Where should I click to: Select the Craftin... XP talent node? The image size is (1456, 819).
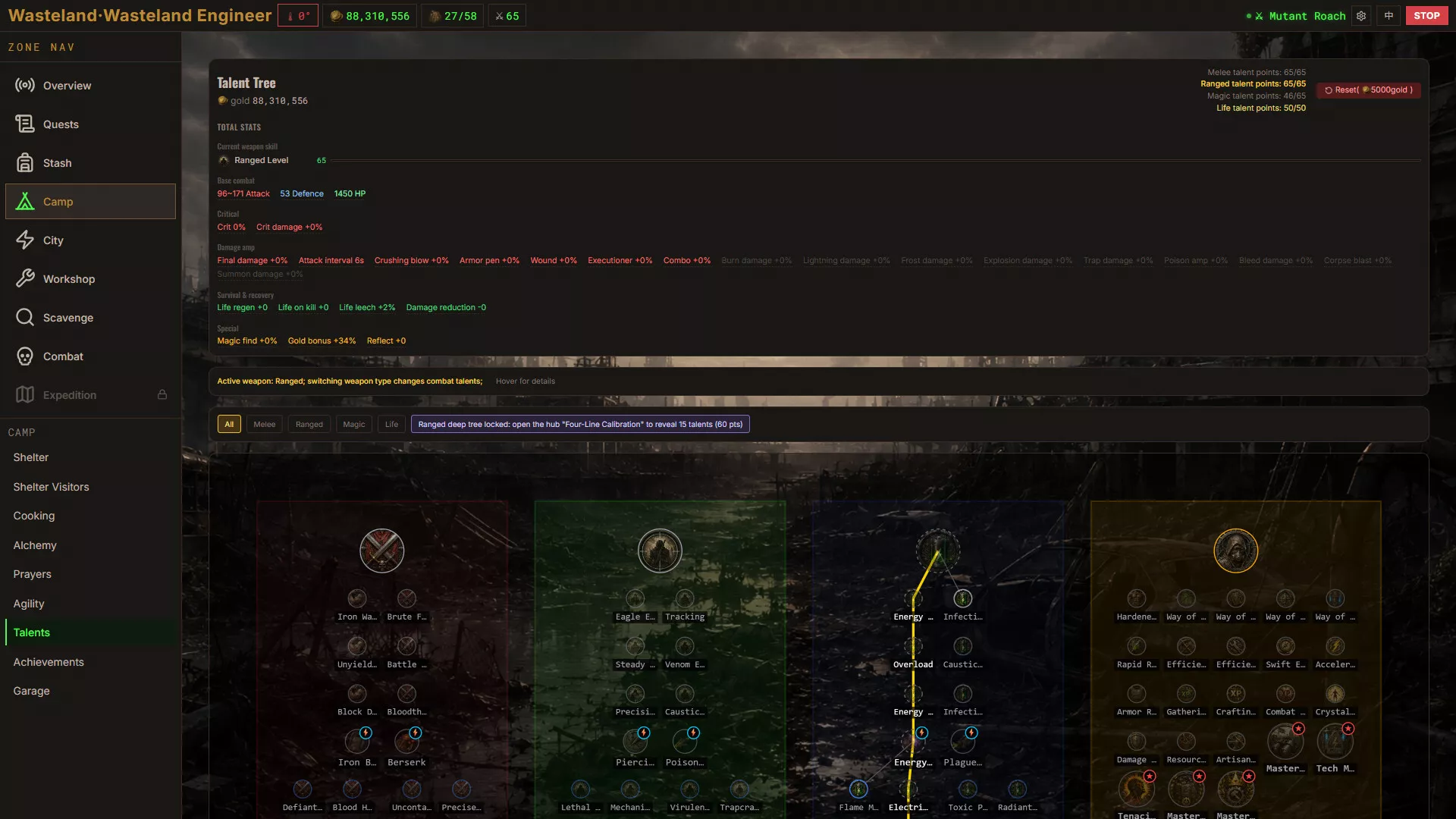(1236, 694)
